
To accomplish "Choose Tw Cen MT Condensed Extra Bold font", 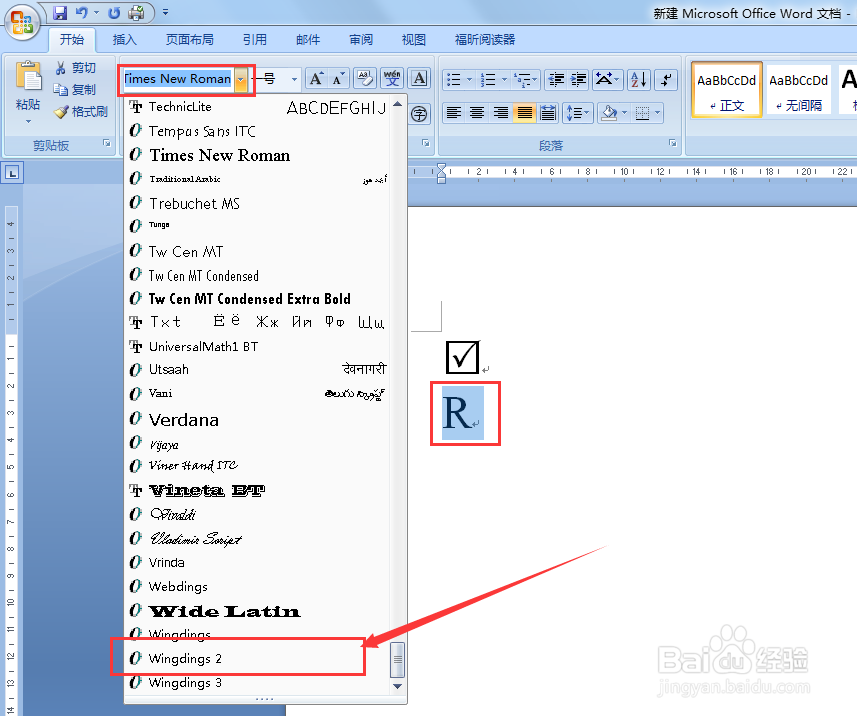I will 258,298.
